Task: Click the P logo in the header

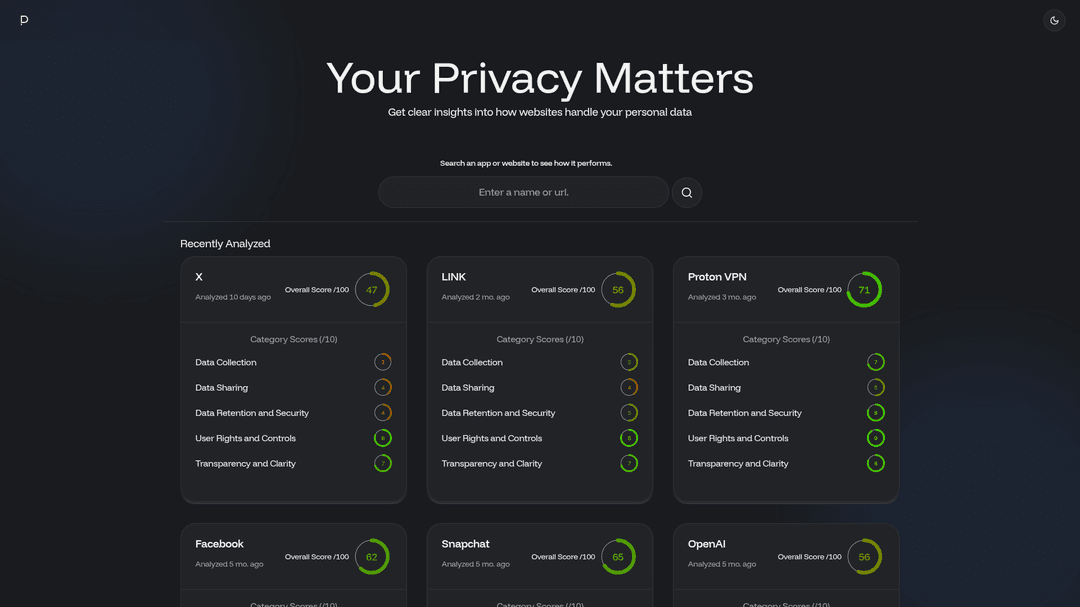Action: pos(24,20)
